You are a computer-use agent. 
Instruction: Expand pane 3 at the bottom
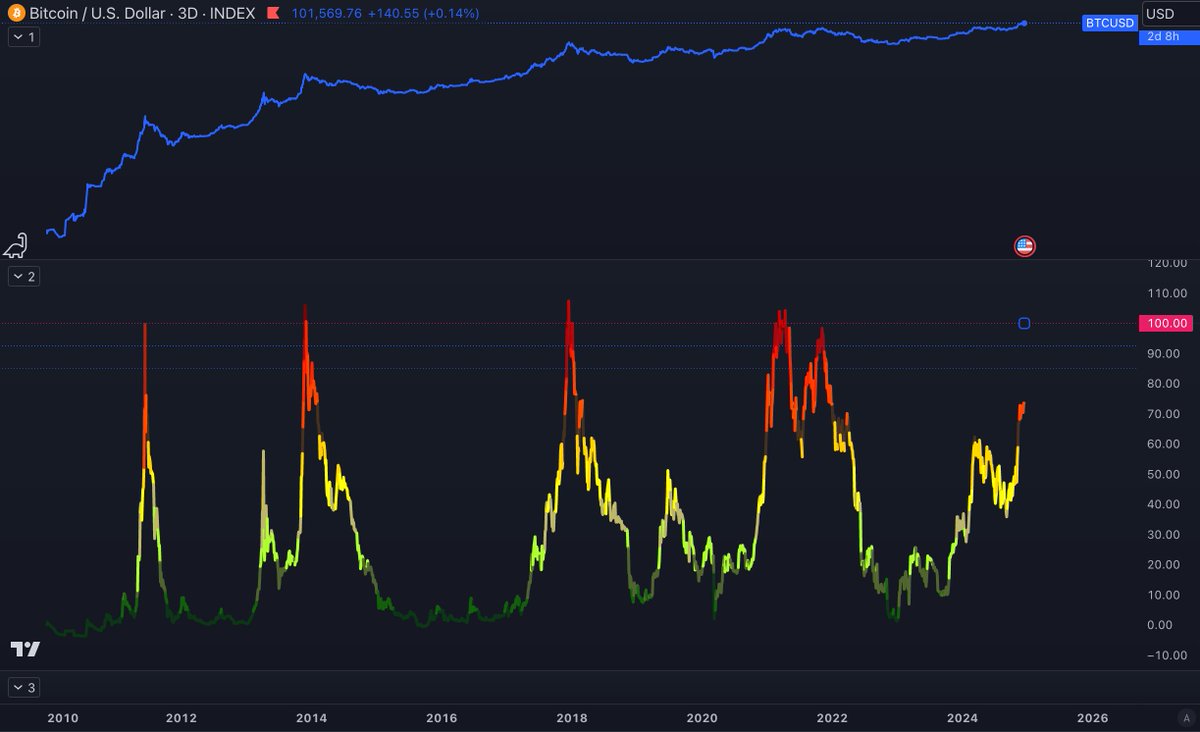tap(23, 688)
